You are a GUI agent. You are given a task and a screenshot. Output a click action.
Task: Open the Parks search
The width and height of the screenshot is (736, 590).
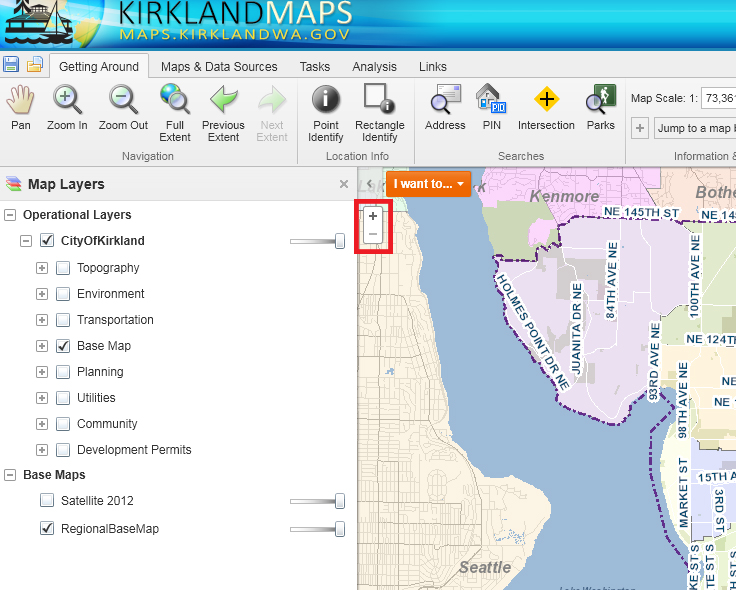click(x=600, y=107)
